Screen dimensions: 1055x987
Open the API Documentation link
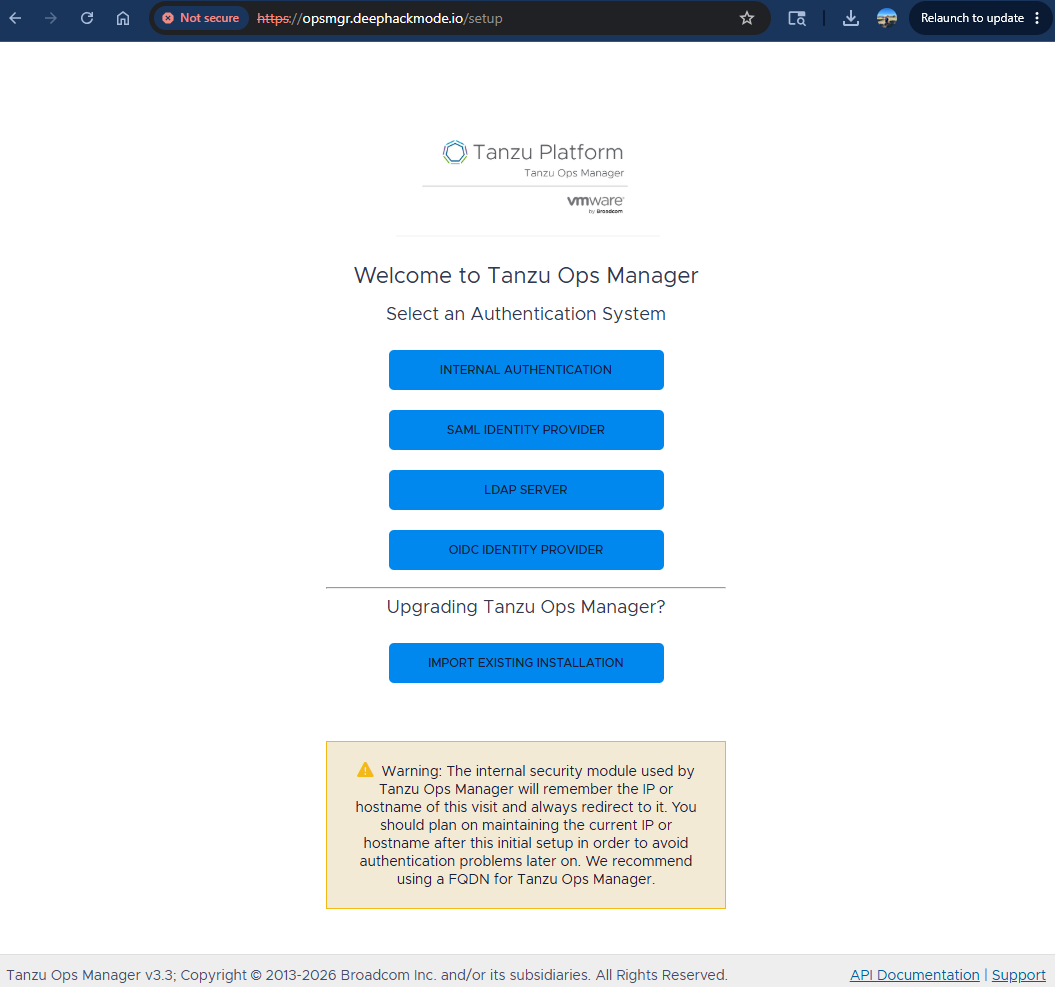pyautogui.click(x=914, y=975)
